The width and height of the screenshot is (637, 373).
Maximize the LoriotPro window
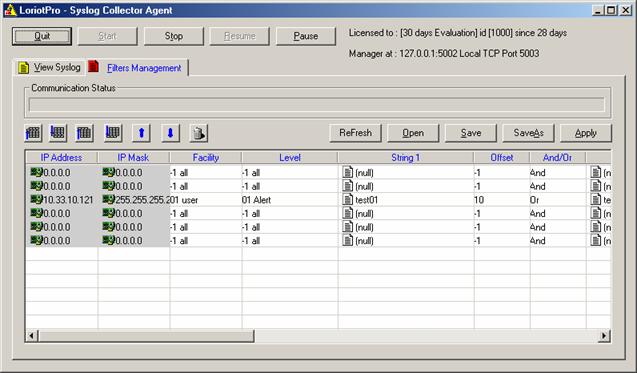click(611, 10)
